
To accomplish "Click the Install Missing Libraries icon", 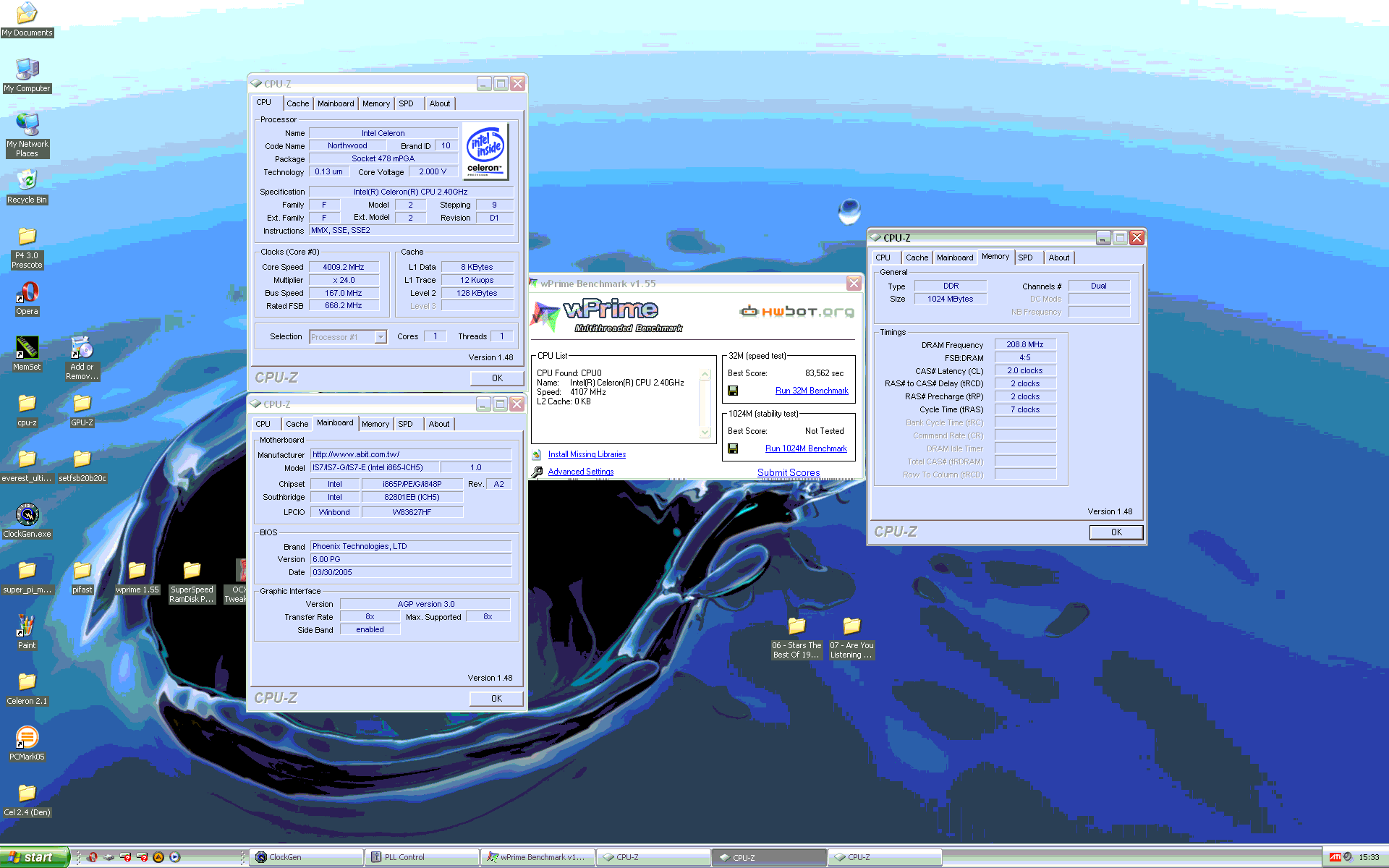I will (x=537, y=455).
